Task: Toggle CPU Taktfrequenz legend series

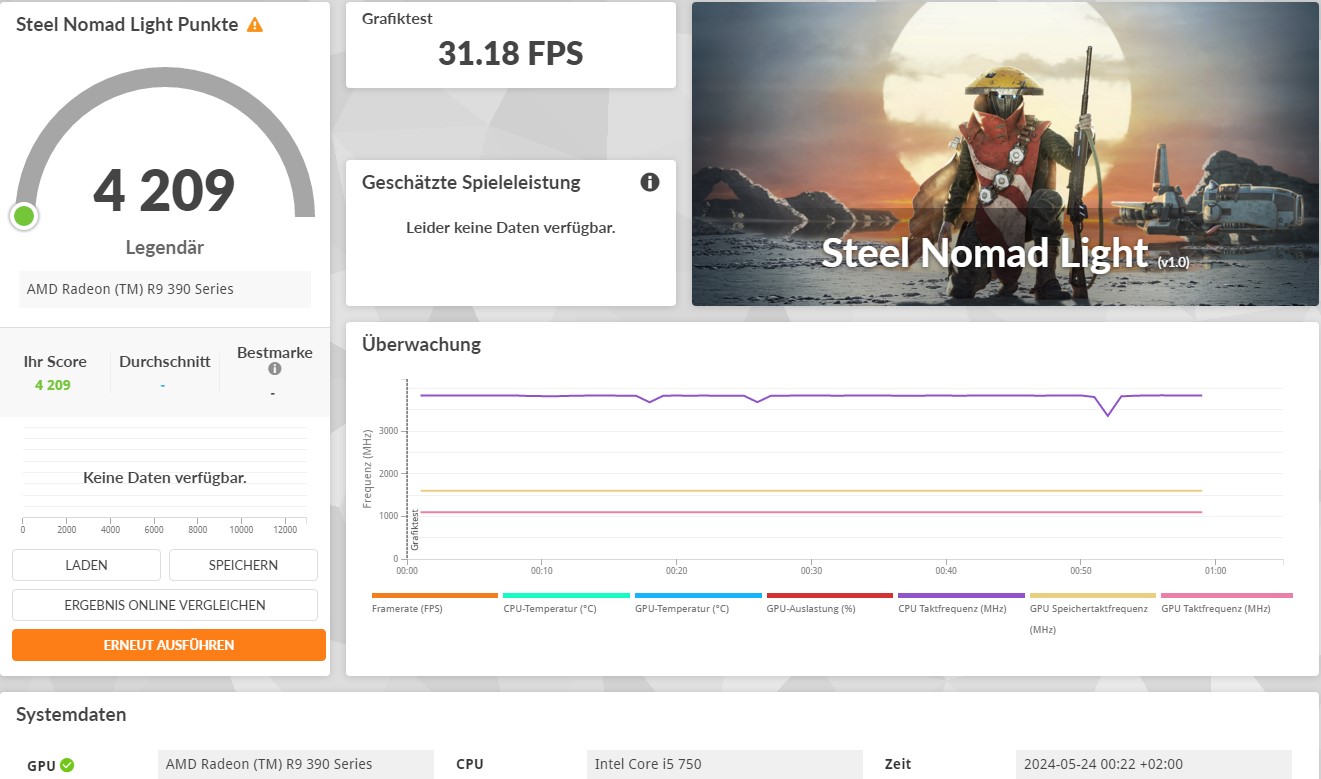Action: coord(961,602)
